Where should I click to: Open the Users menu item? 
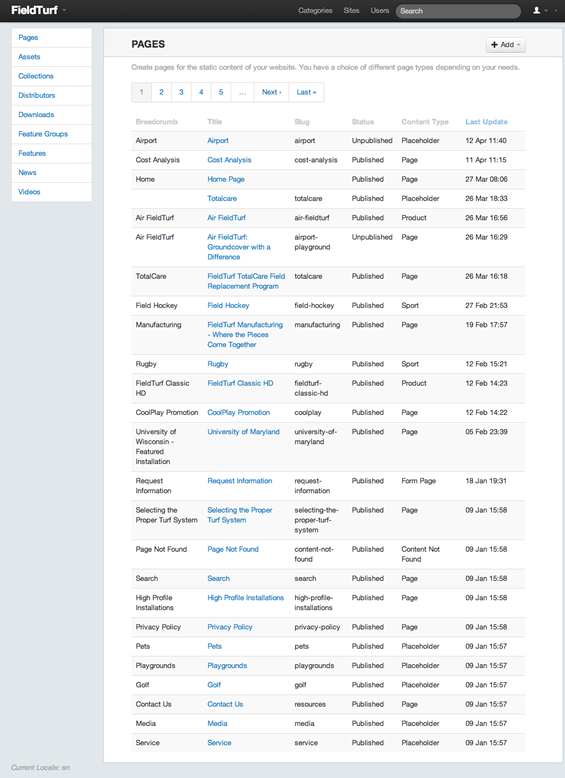pos(379,10)
